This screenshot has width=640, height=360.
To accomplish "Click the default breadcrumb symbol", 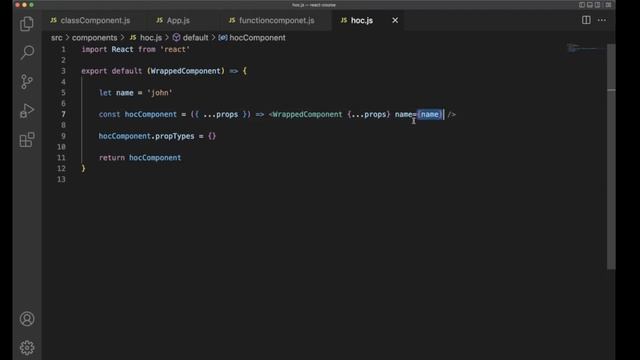I will (x=191, y=38).
